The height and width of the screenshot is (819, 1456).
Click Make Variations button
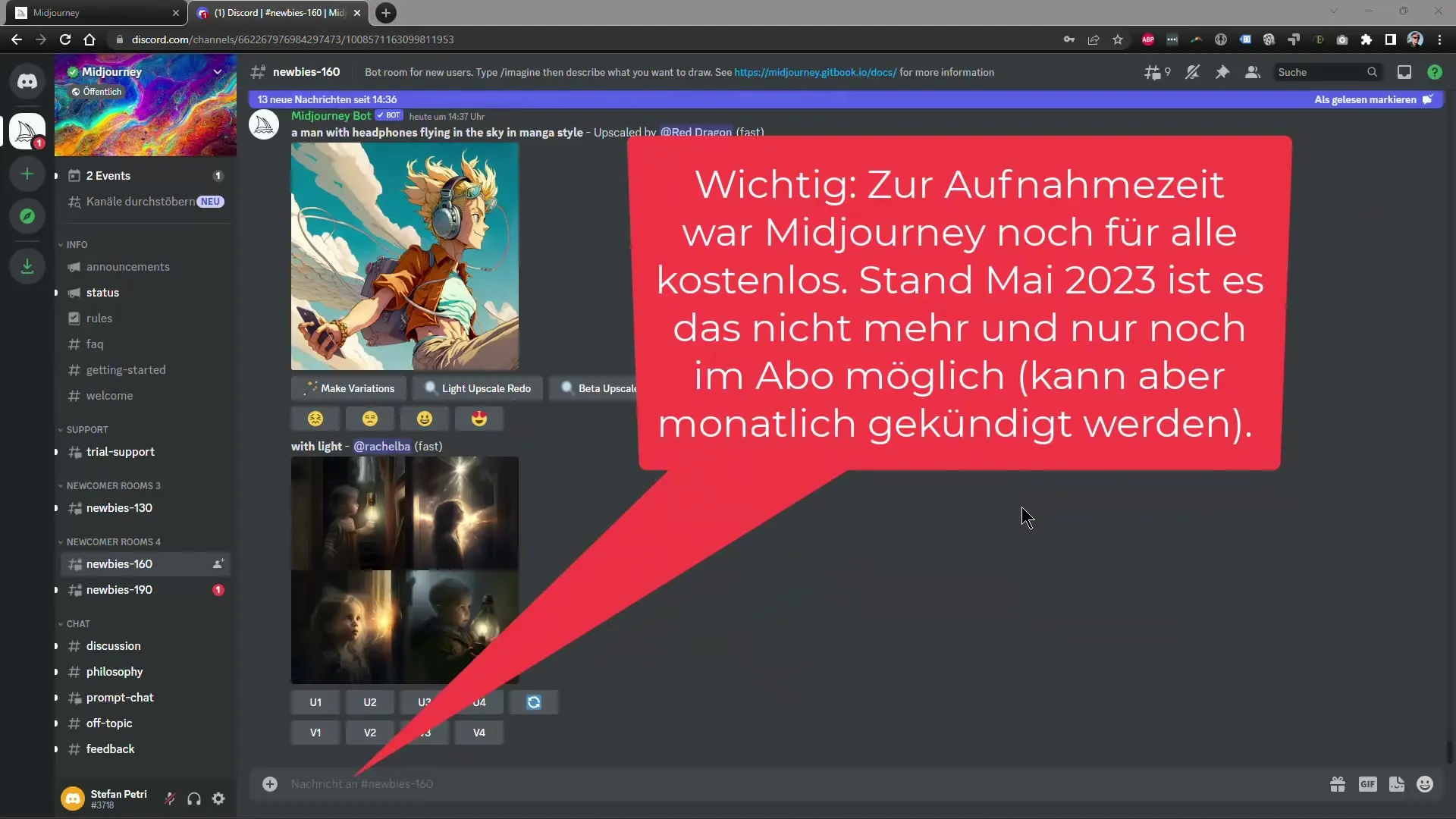click(349, 388)
